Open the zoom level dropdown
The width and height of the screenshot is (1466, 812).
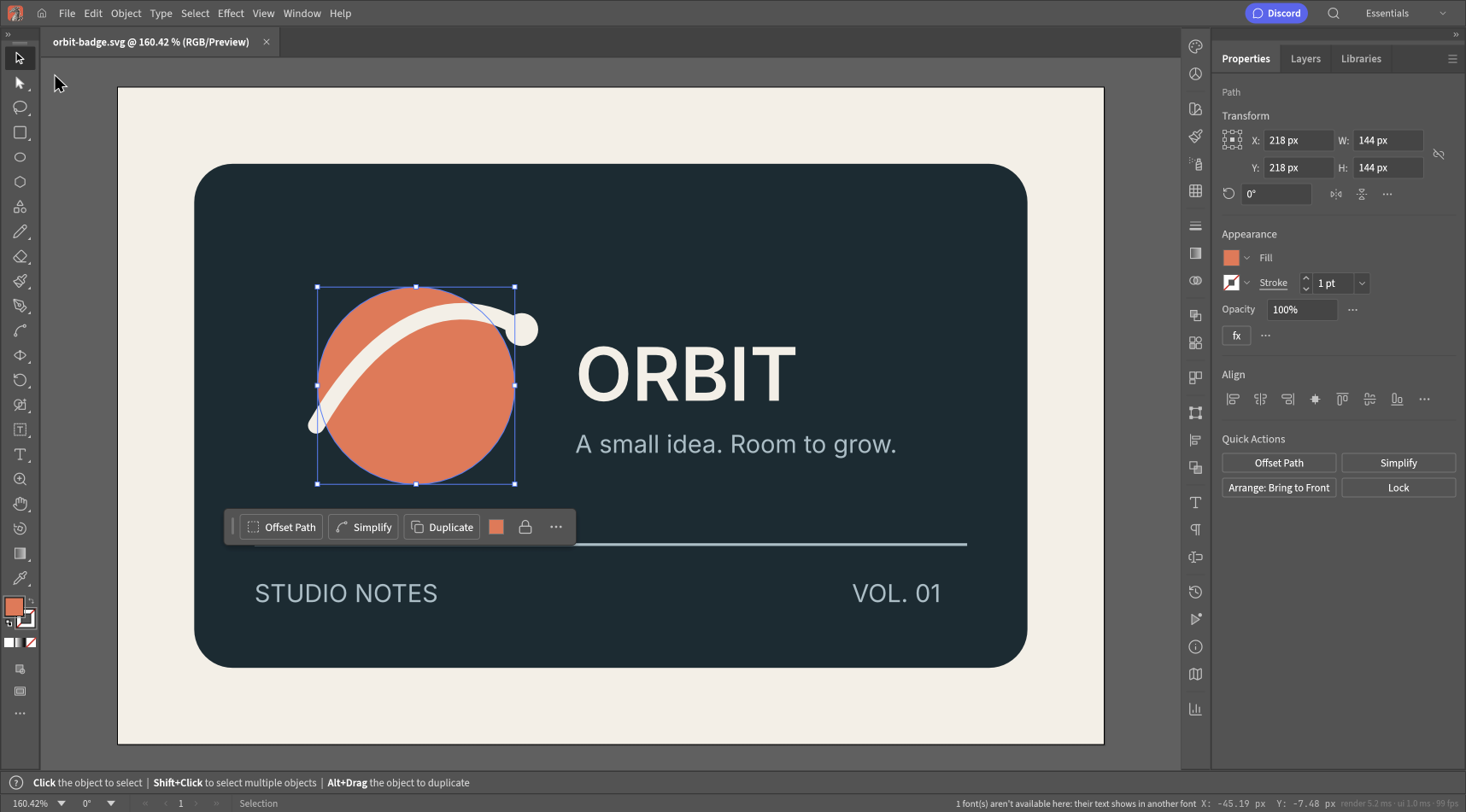[x=62, y=803]
